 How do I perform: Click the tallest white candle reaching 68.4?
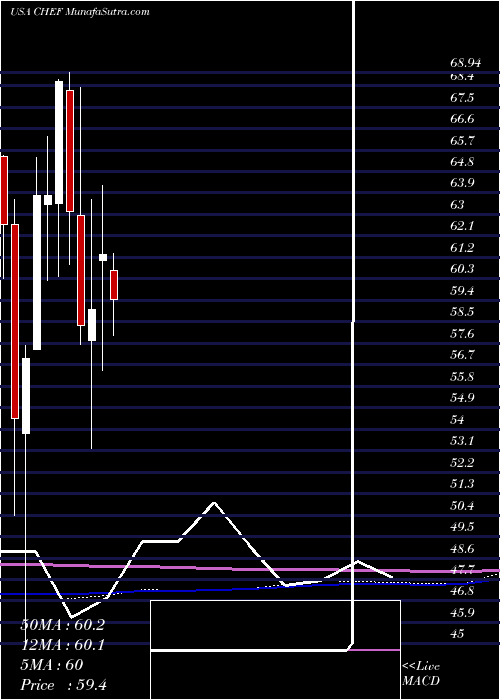click(x=59, y=143)
